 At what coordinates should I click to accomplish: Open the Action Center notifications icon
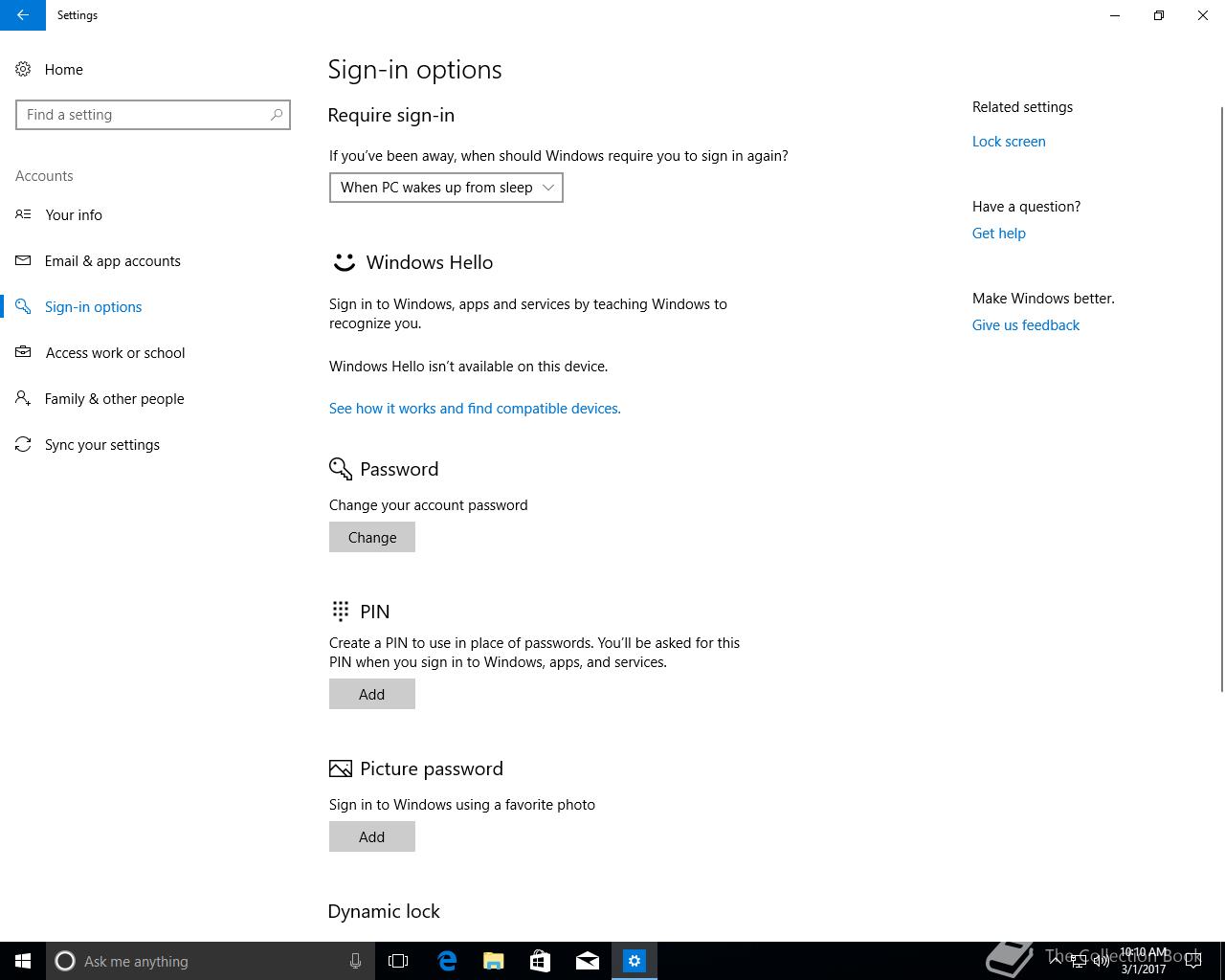point(1193,961)
